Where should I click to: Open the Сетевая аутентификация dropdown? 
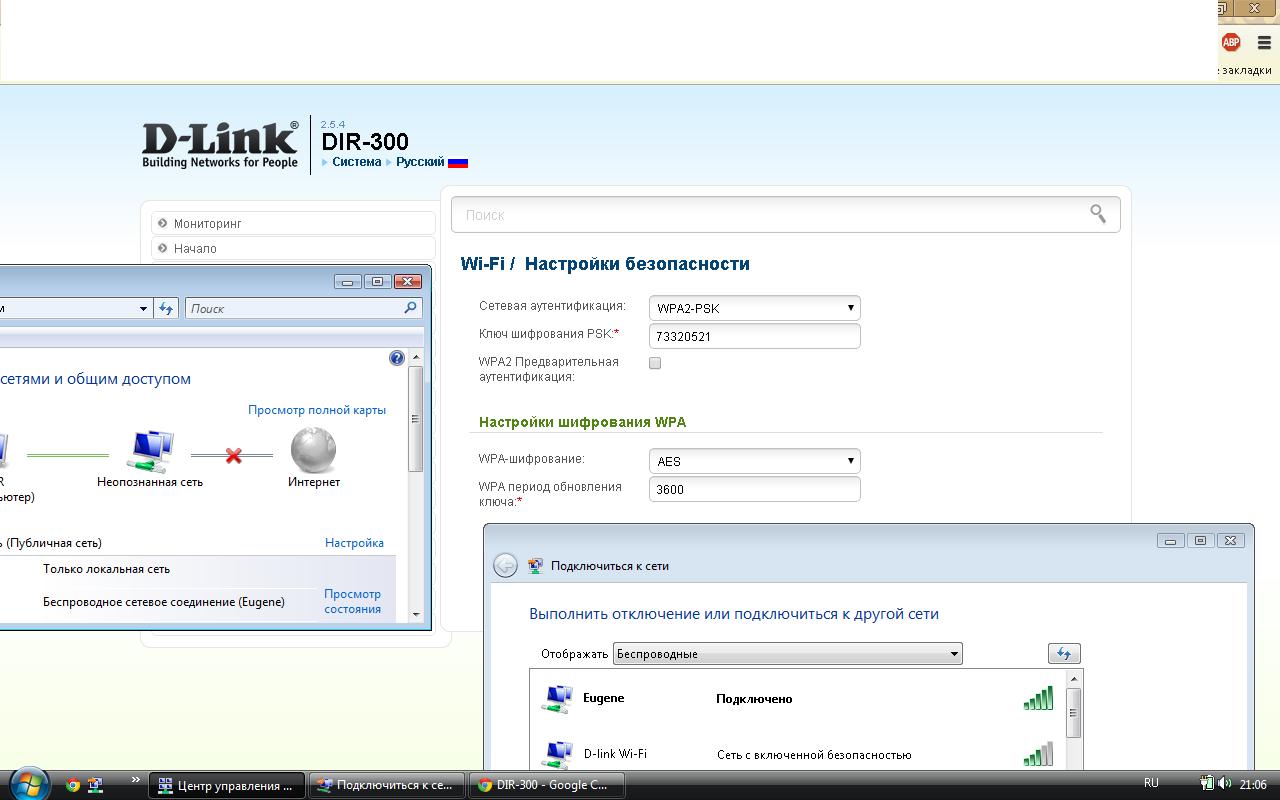pos(755,308)
